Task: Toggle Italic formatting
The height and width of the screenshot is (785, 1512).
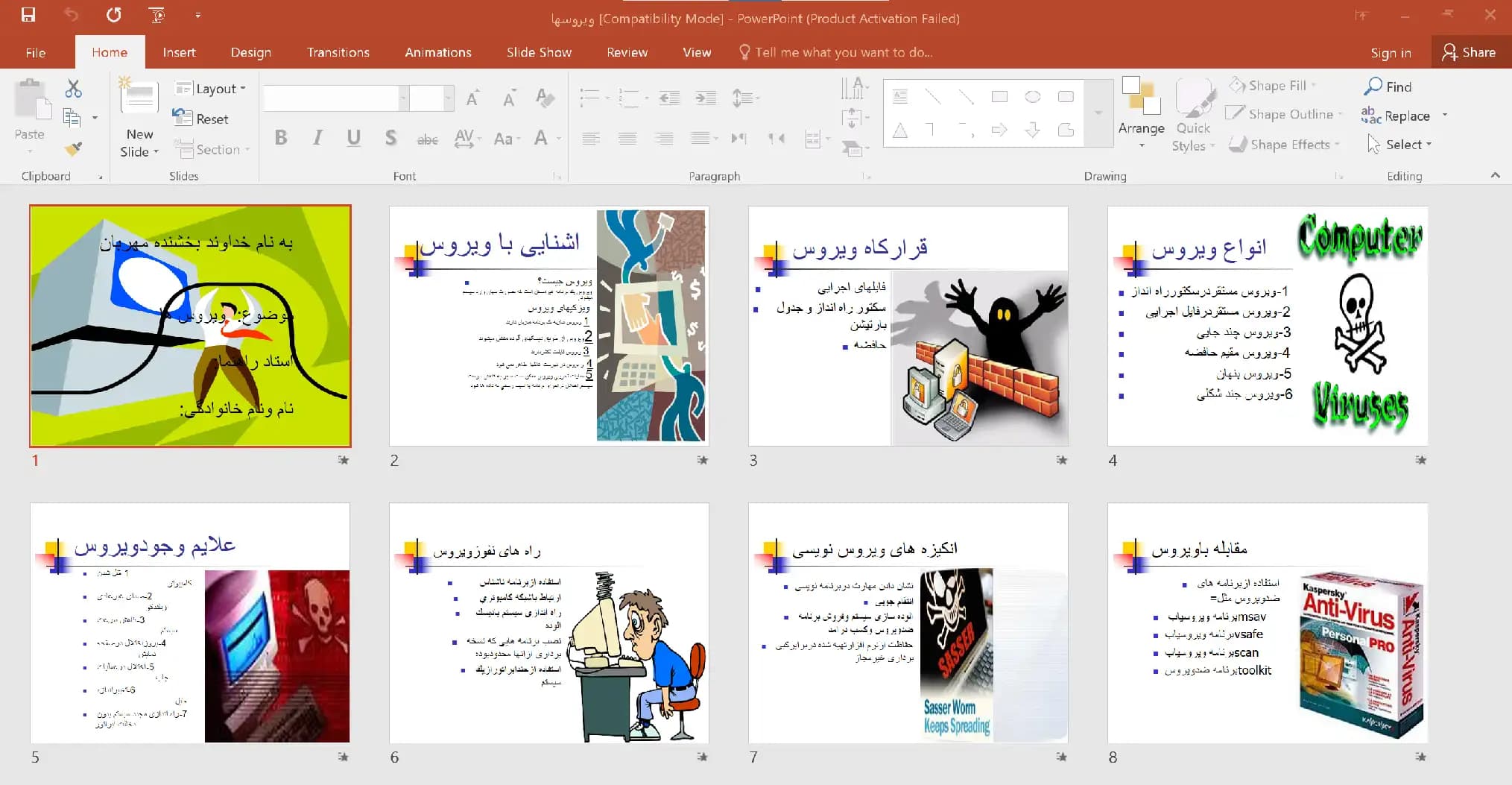Action: [317, 138]
